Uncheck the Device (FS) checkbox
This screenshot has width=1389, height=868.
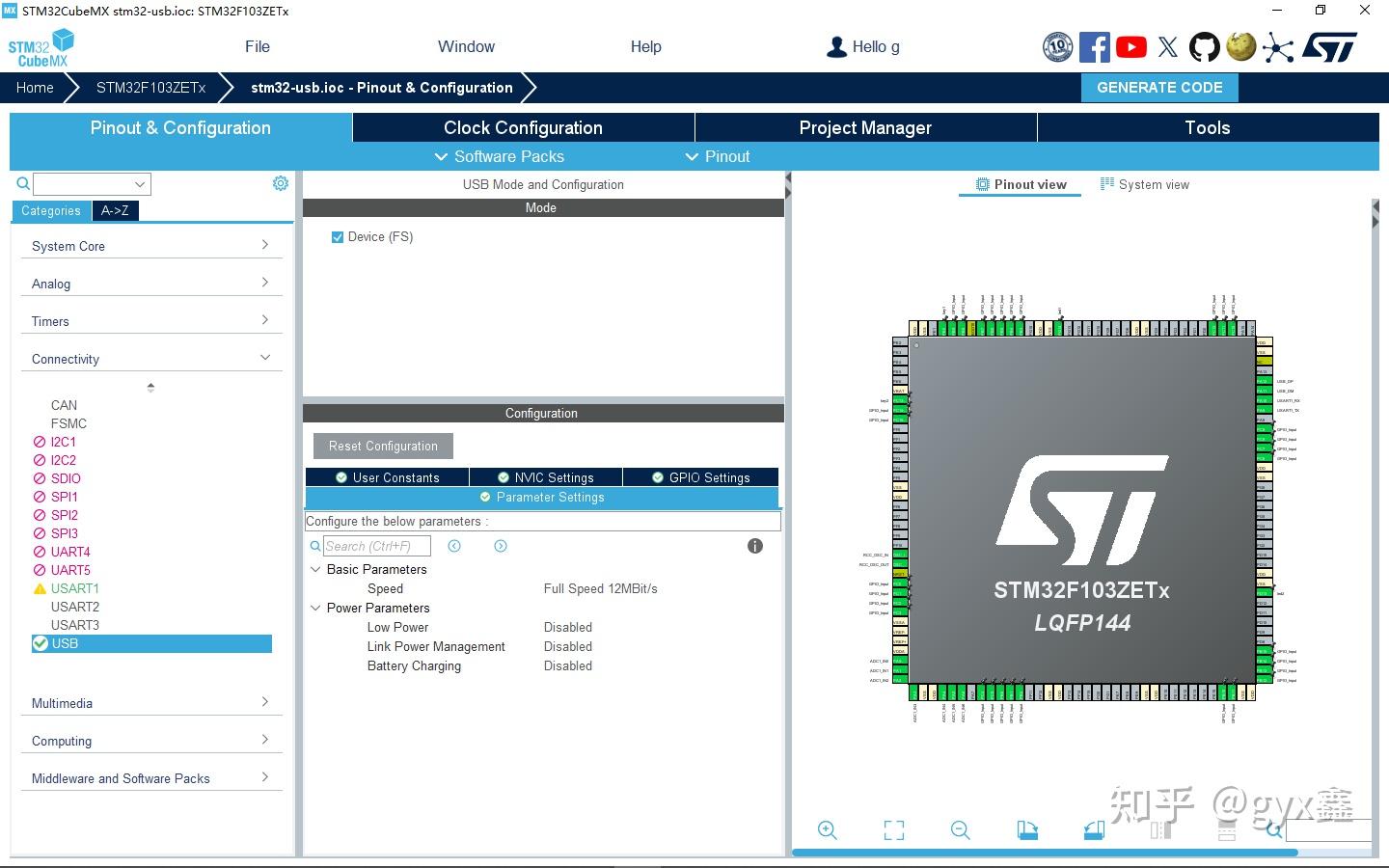(338, 237)
